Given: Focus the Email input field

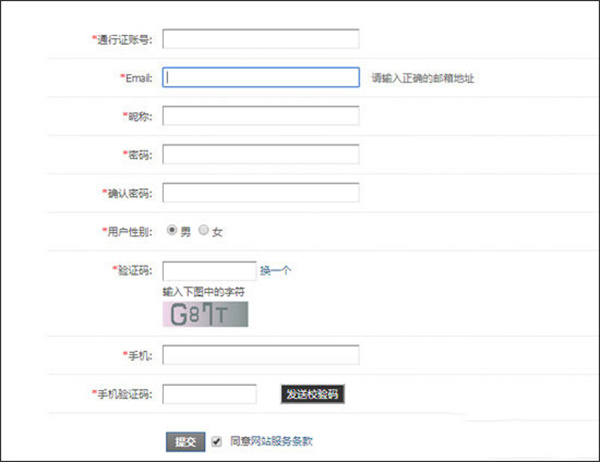Looking at the screenshot, I should [261, 77].
